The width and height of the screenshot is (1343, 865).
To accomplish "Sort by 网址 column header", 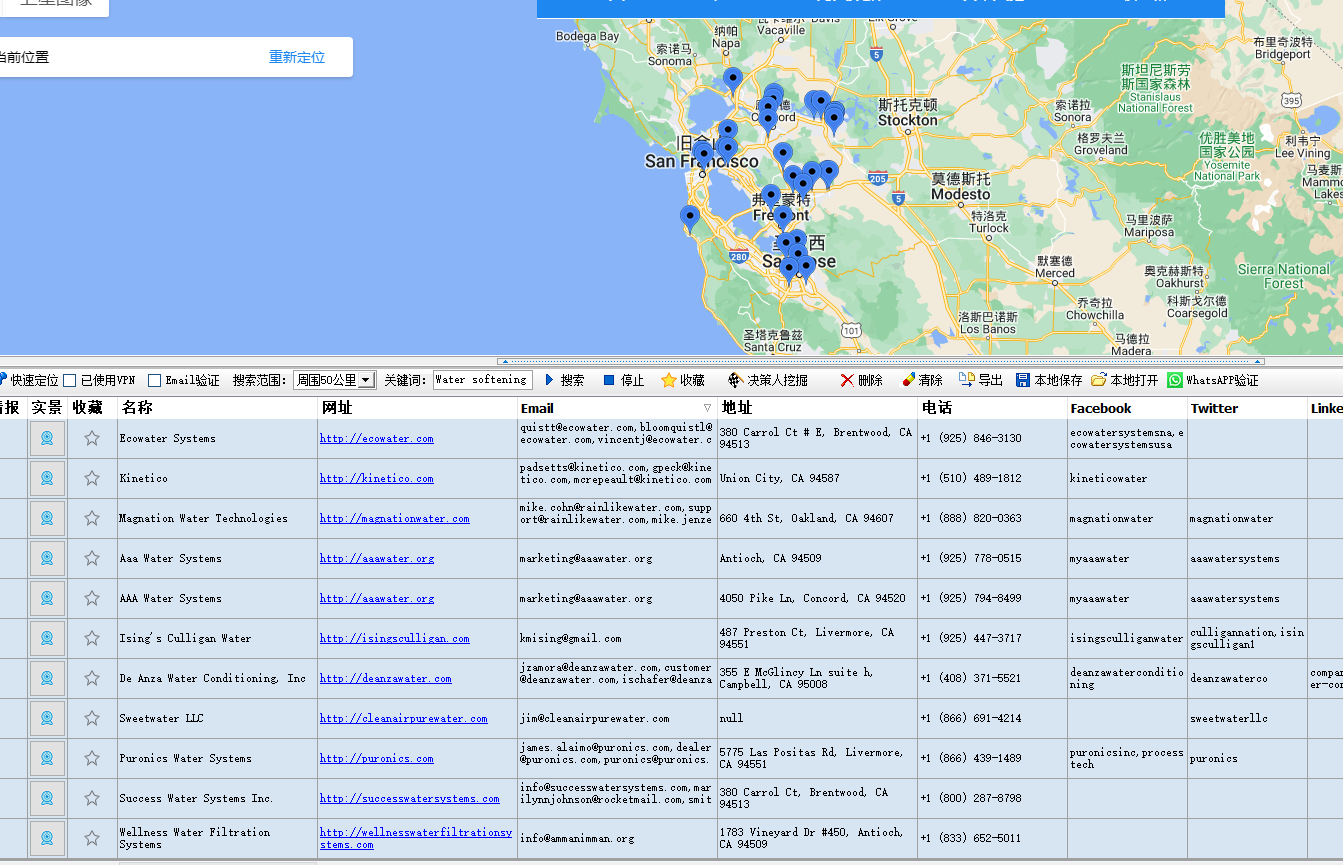I will 417,408.
